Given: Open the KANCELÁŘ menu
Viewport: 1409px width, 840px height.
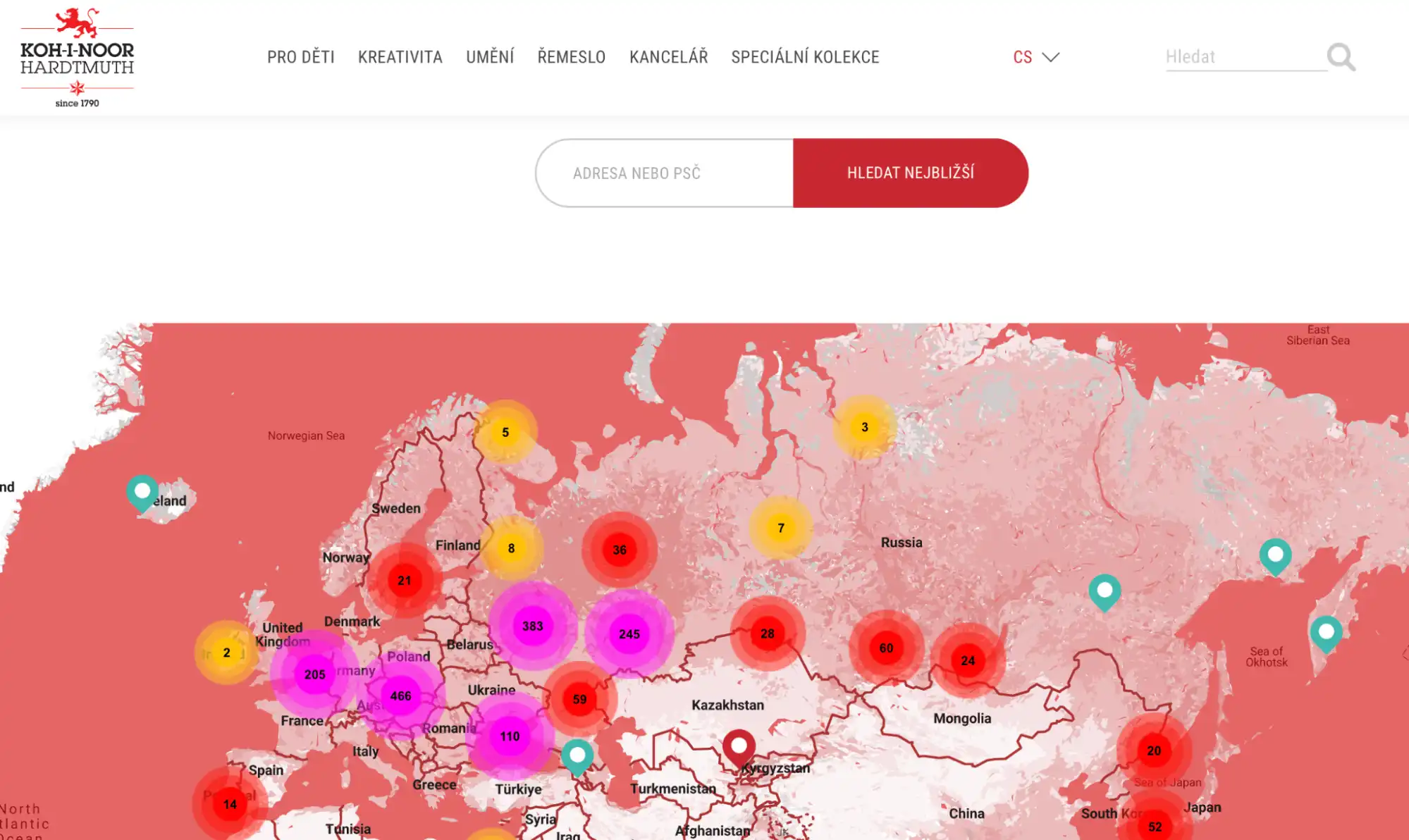Looking at the screenshot, I should [x=669, y=57].
